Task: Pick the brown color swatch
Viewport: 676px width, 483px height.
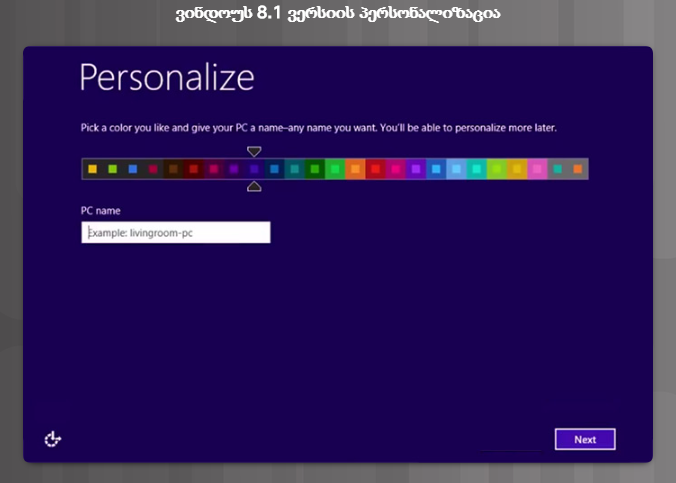Action: [x=173, y=169]
